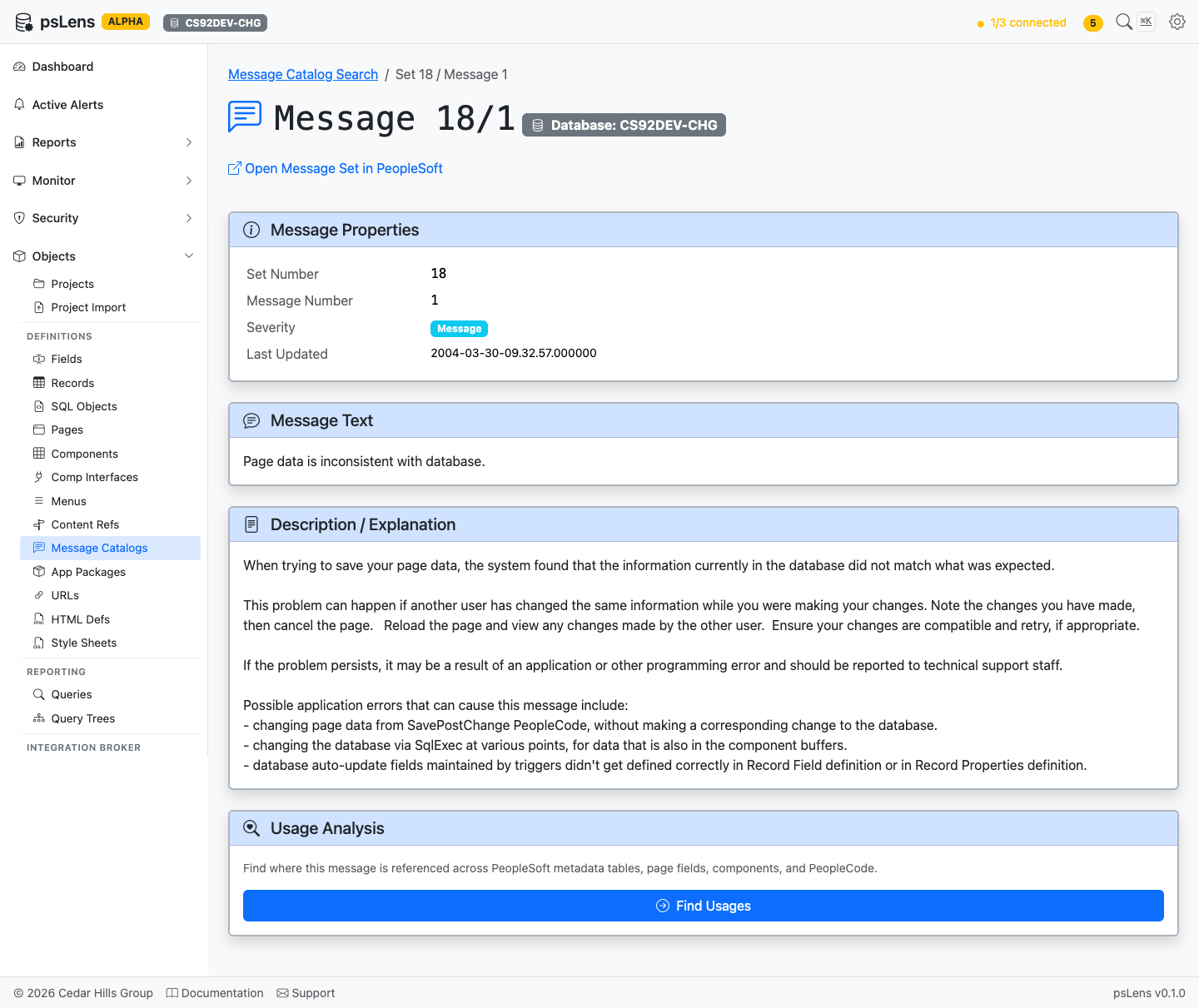Click the Comp Interfaces plug icon
1199x1008 pixels.
click(x=39, y=477)
